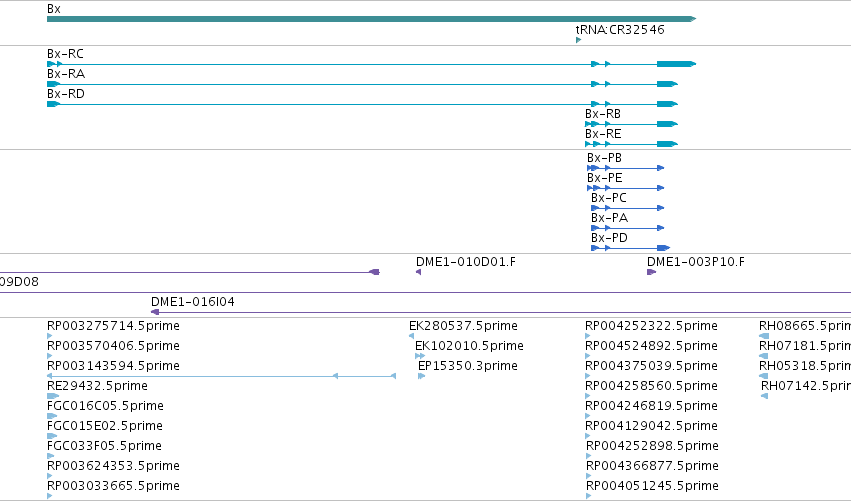Select the Bx-RC transcript label
The height and width of the screenshot is (501, 851).
65,54
